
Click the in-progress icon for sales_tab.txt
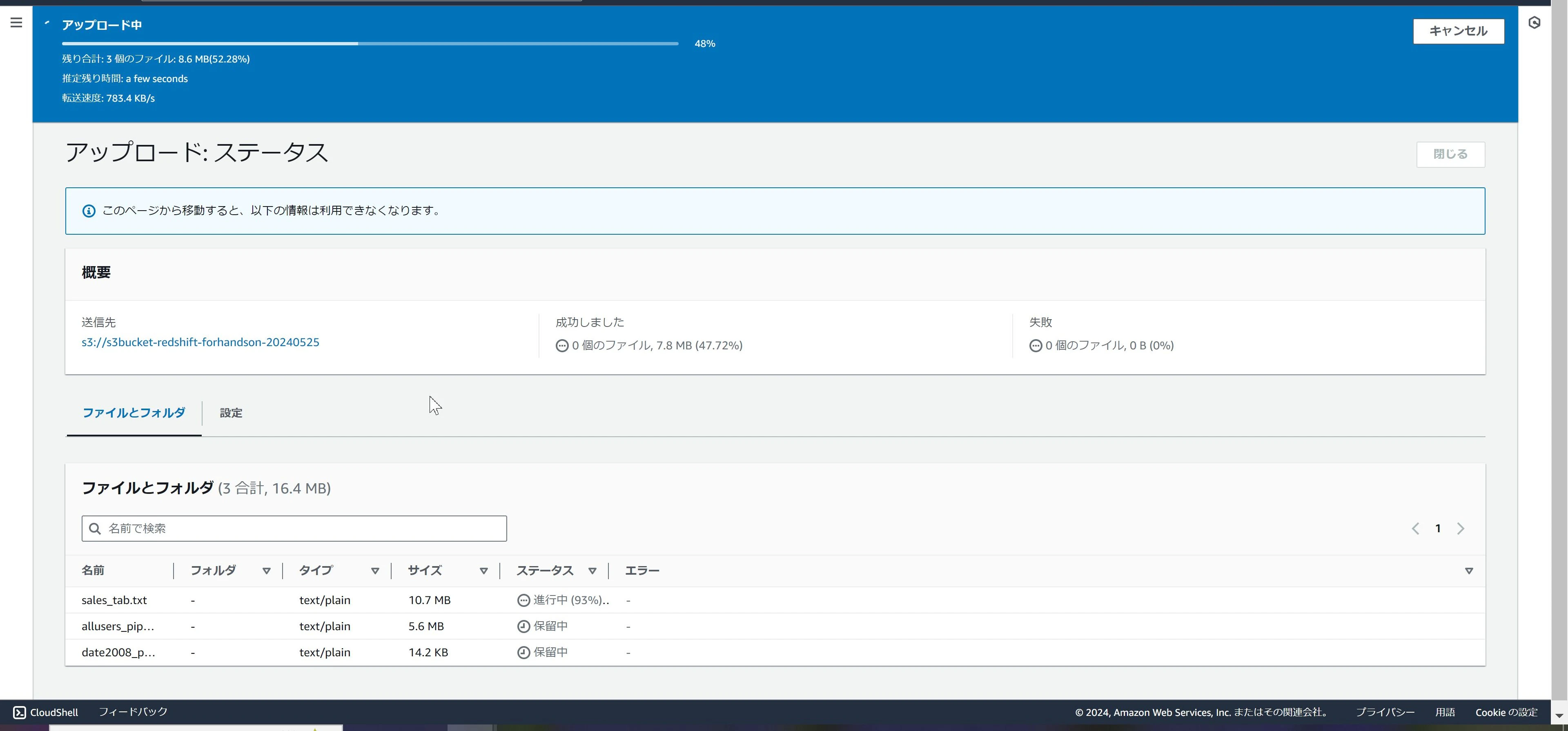pyautogui.click(x=523, y=600)
